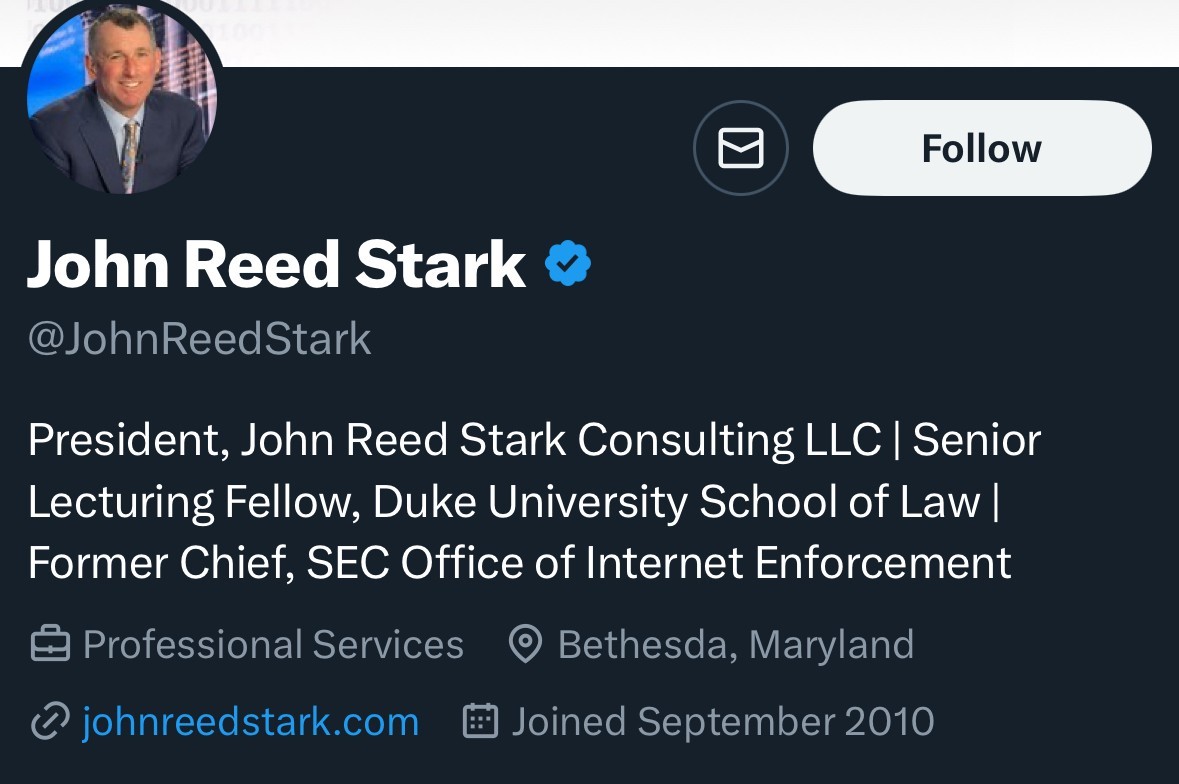Click the display name John Reed Stark
Viewport: 1179px width, 784px height.
pyautogui.click(x=276, y=264)
